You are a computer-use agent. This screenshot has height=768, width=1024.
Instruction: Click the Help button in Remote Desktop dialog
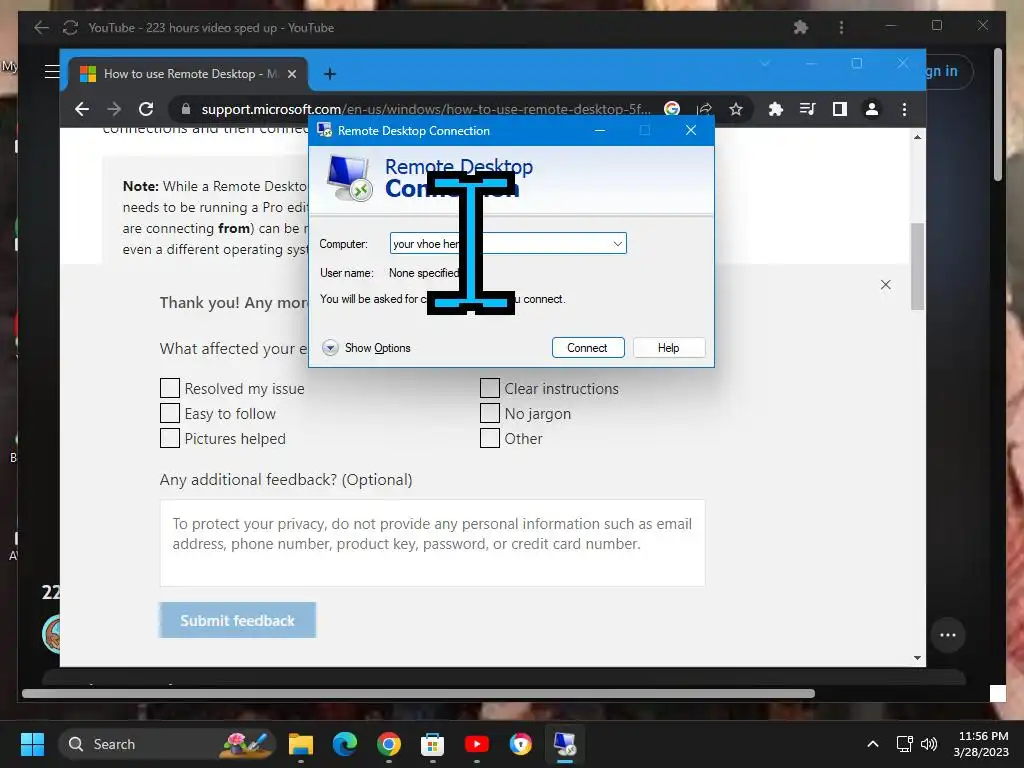(x=669, y=347)
